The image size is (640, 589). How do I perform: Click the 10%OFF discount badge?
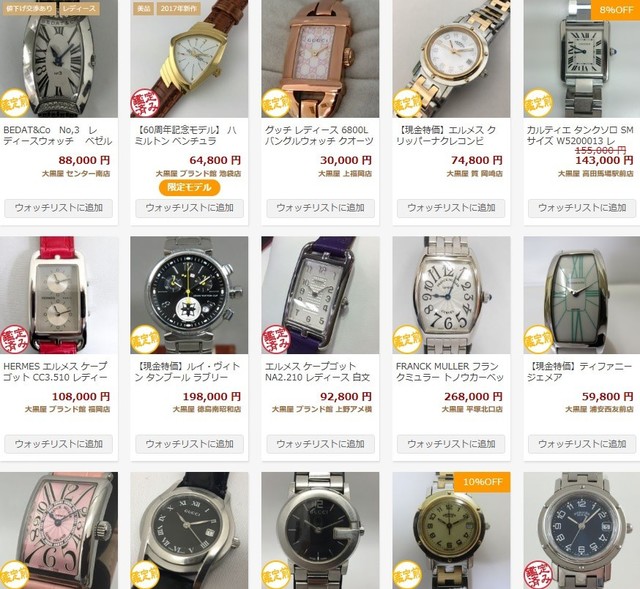482,482
